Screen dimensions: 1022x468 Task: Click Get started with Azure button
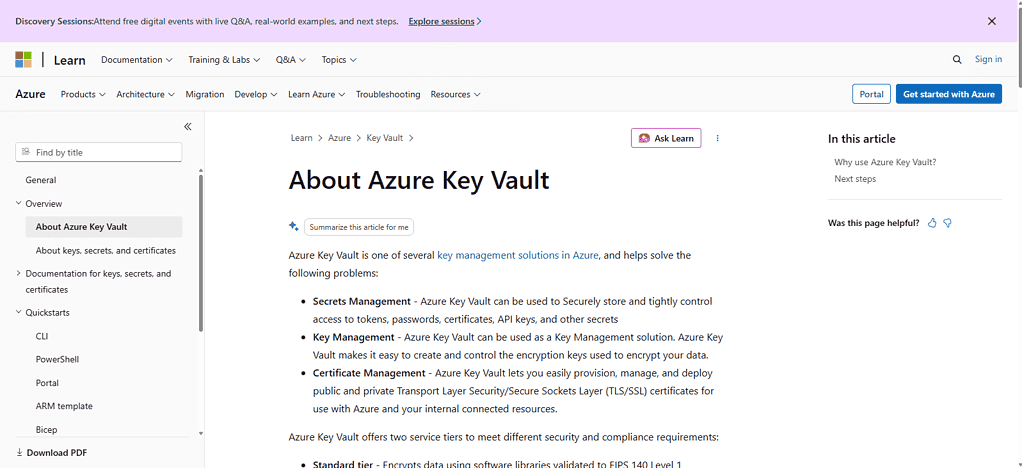pos(948,94)
